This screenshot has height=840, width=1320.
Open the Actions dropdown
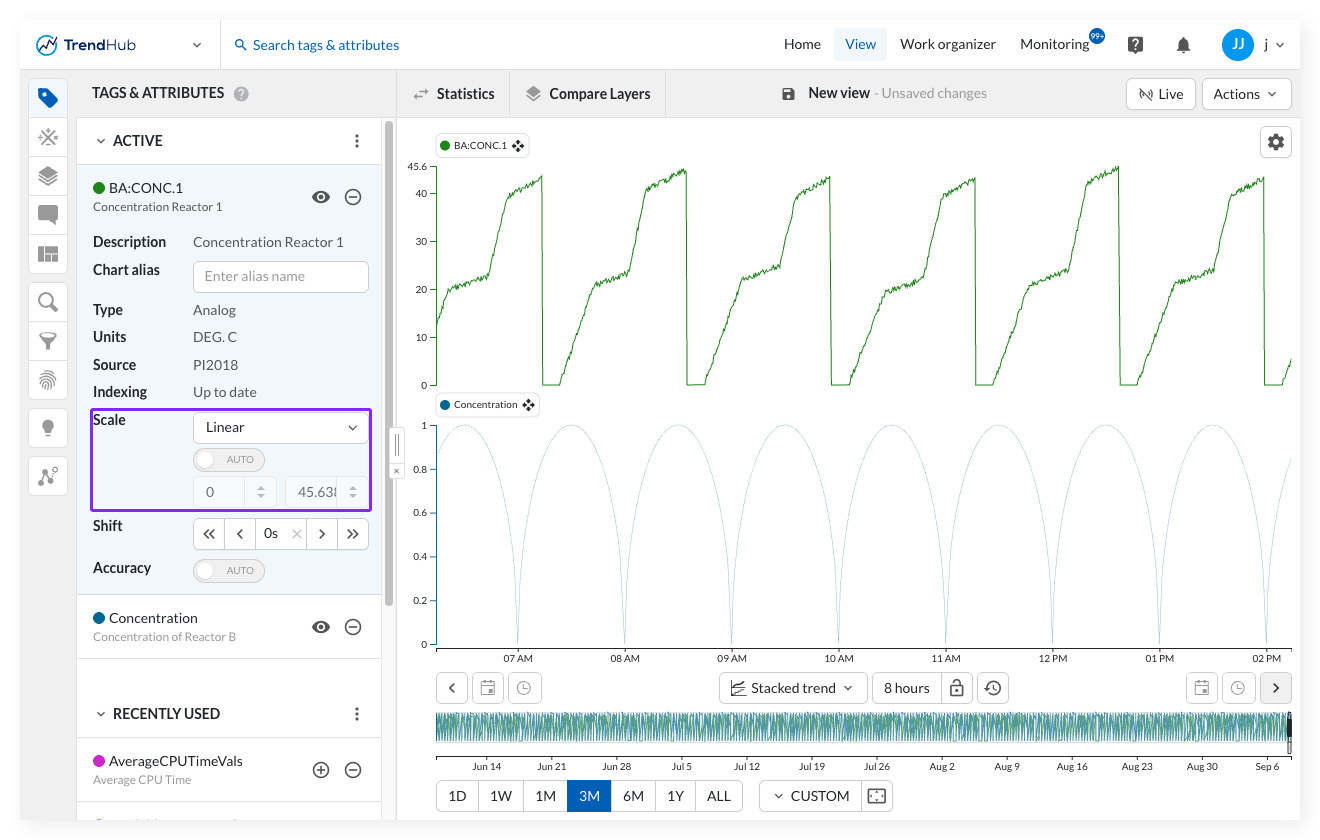(x=1246, y=94)
